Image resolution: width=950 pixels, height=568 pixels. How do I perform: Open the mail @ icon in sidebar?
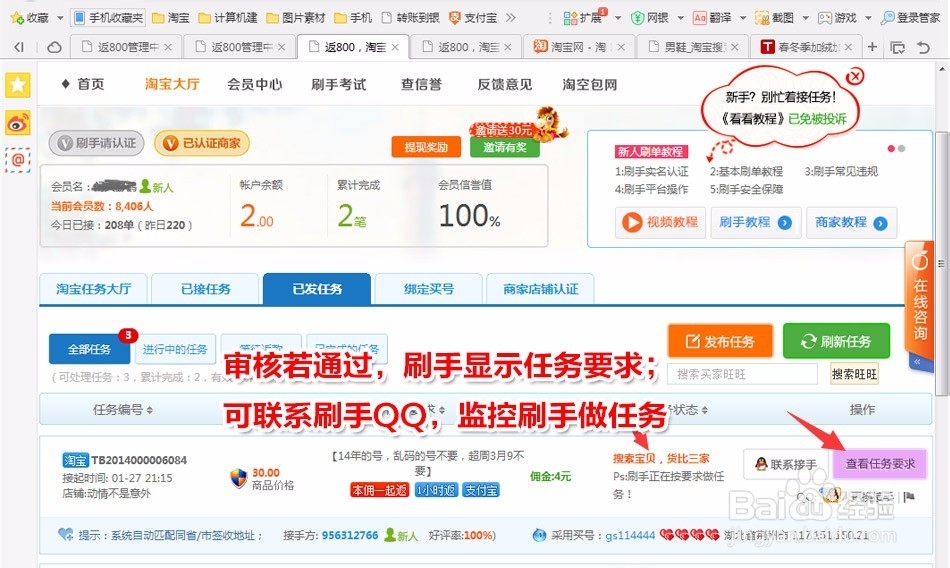click(18, 160)
